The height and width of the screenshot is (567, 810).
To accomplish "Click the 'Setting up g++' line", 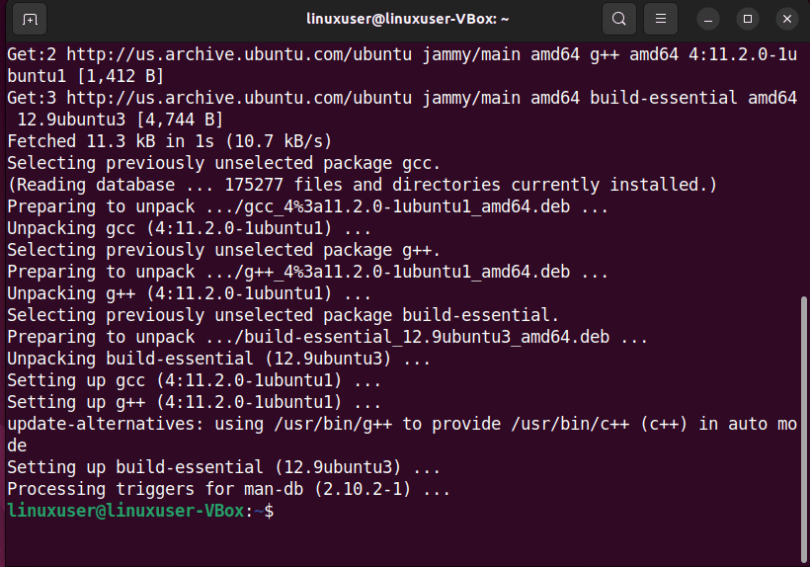I will coord(194,402).
